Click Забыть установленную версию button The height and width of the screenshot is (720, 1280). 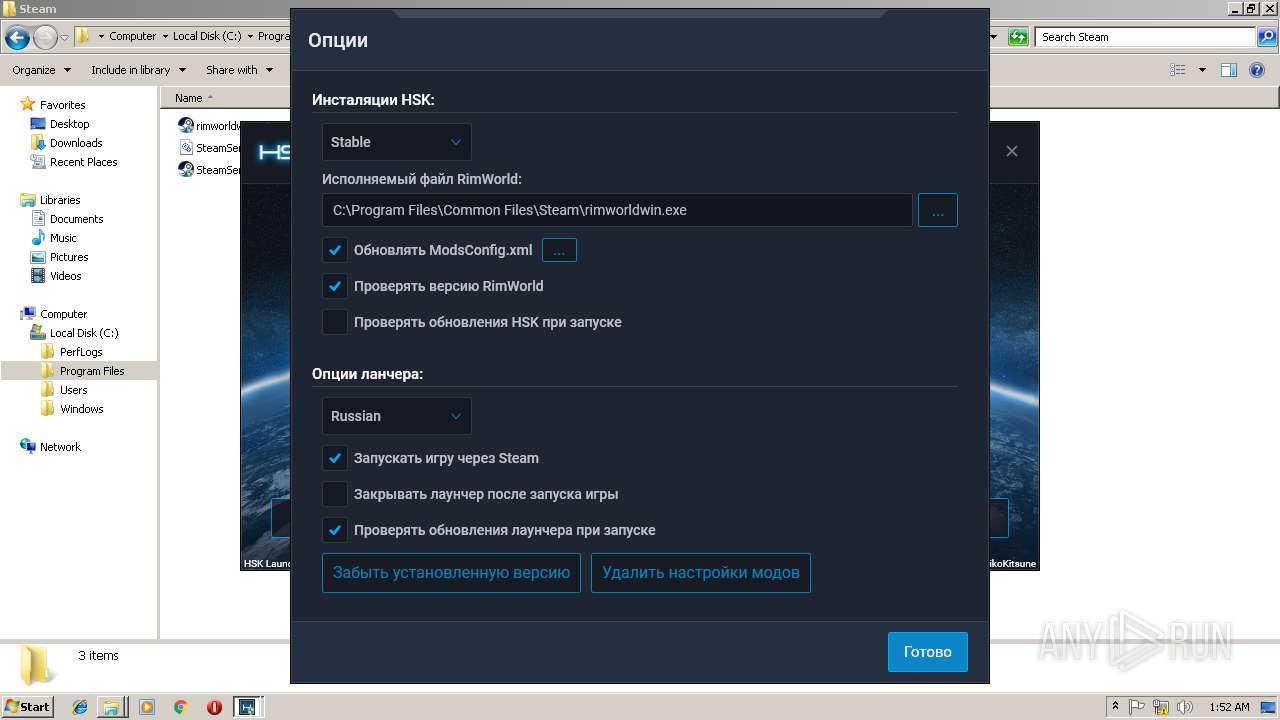[451, 573]
